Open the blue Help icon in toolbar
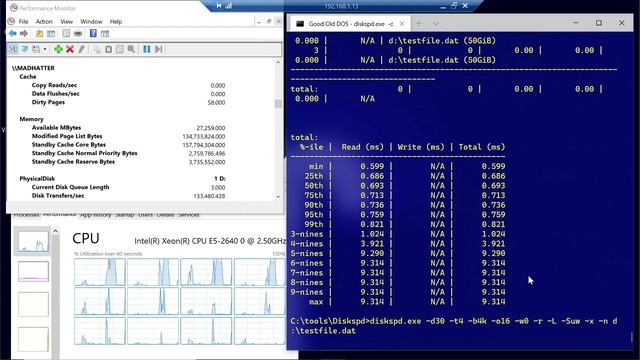This screenshot has height=360, width=640. click(x=93, y=33)
